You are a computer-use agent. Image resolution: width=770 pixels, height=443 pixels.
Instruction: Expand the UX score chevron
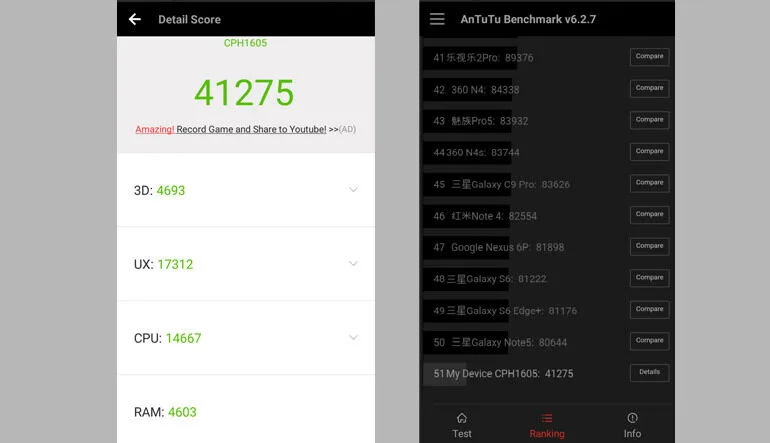click(x=353, y=264)
